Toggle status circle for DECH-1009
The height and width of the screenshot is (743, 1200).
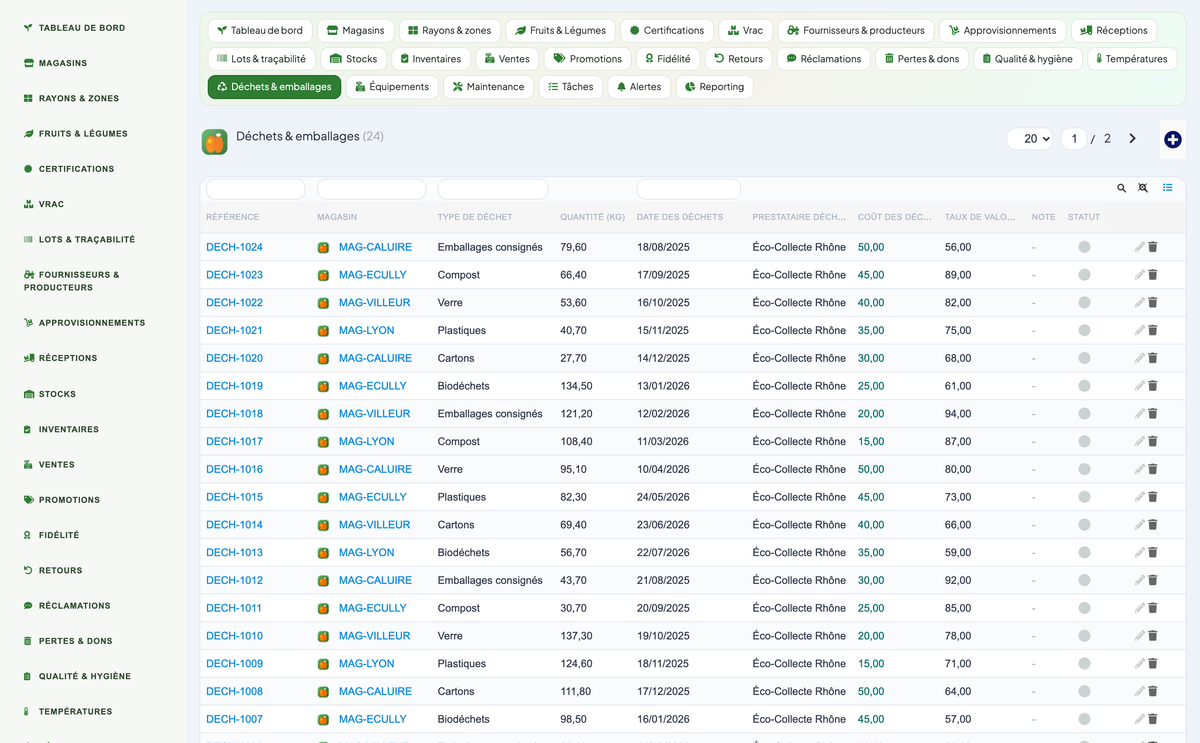pos(1084,663)
